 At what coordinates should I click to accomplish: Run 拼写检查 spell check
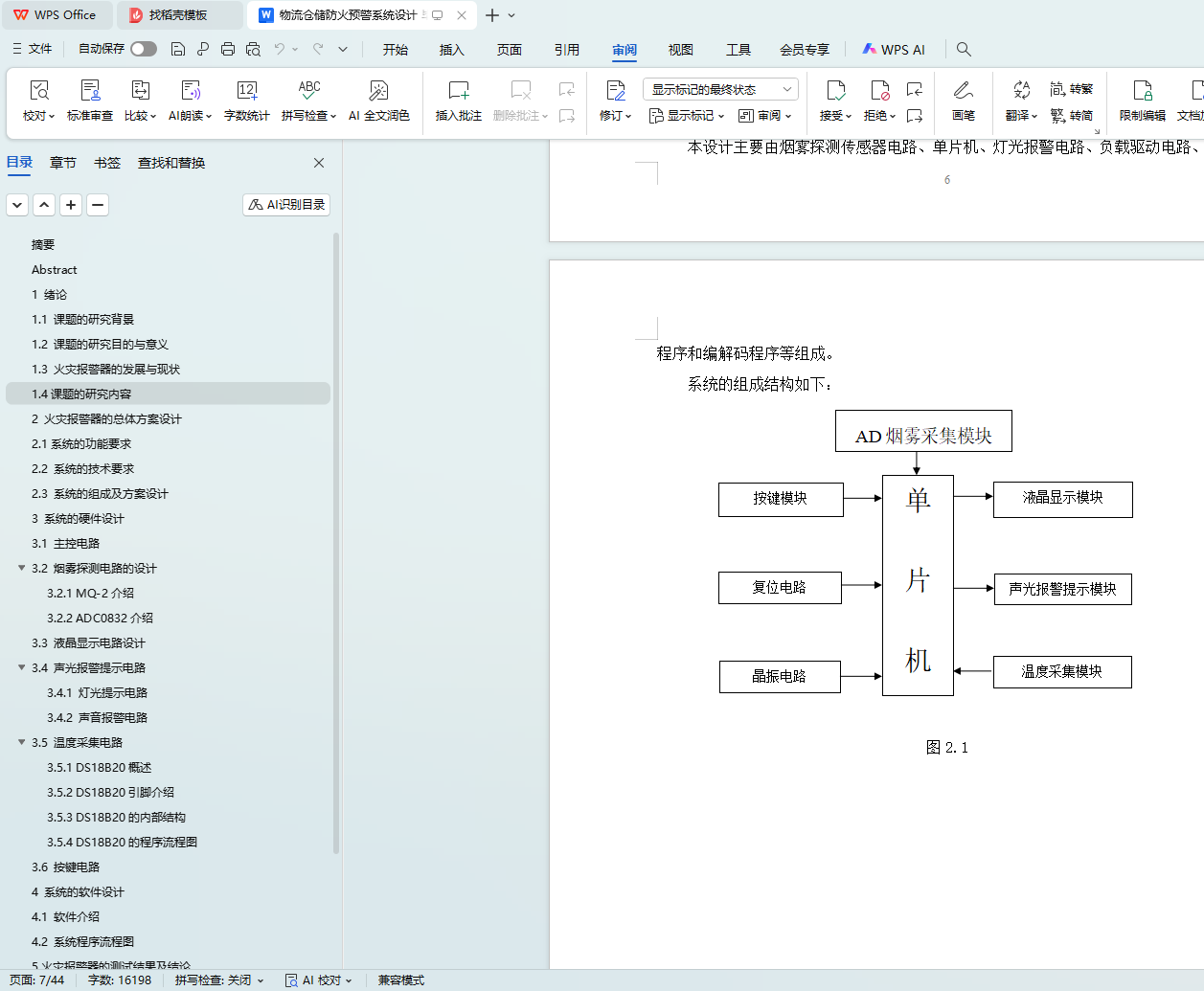(308, 101)
